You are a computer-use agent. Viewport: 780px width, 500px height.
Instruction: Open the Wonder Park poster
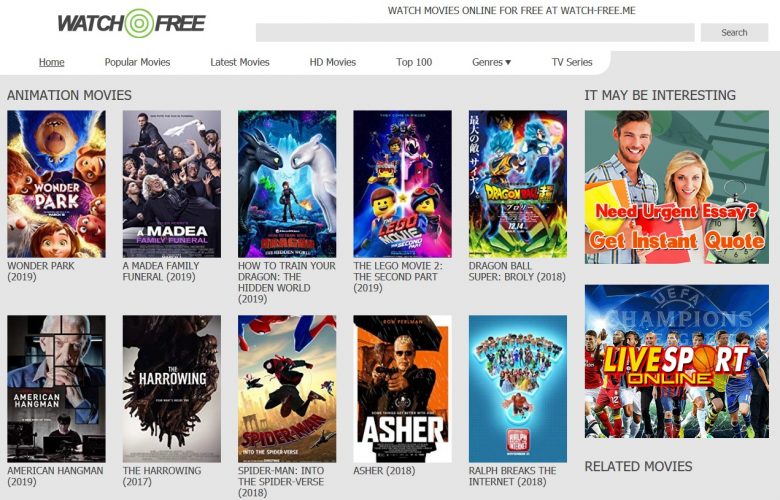[56, 184]
